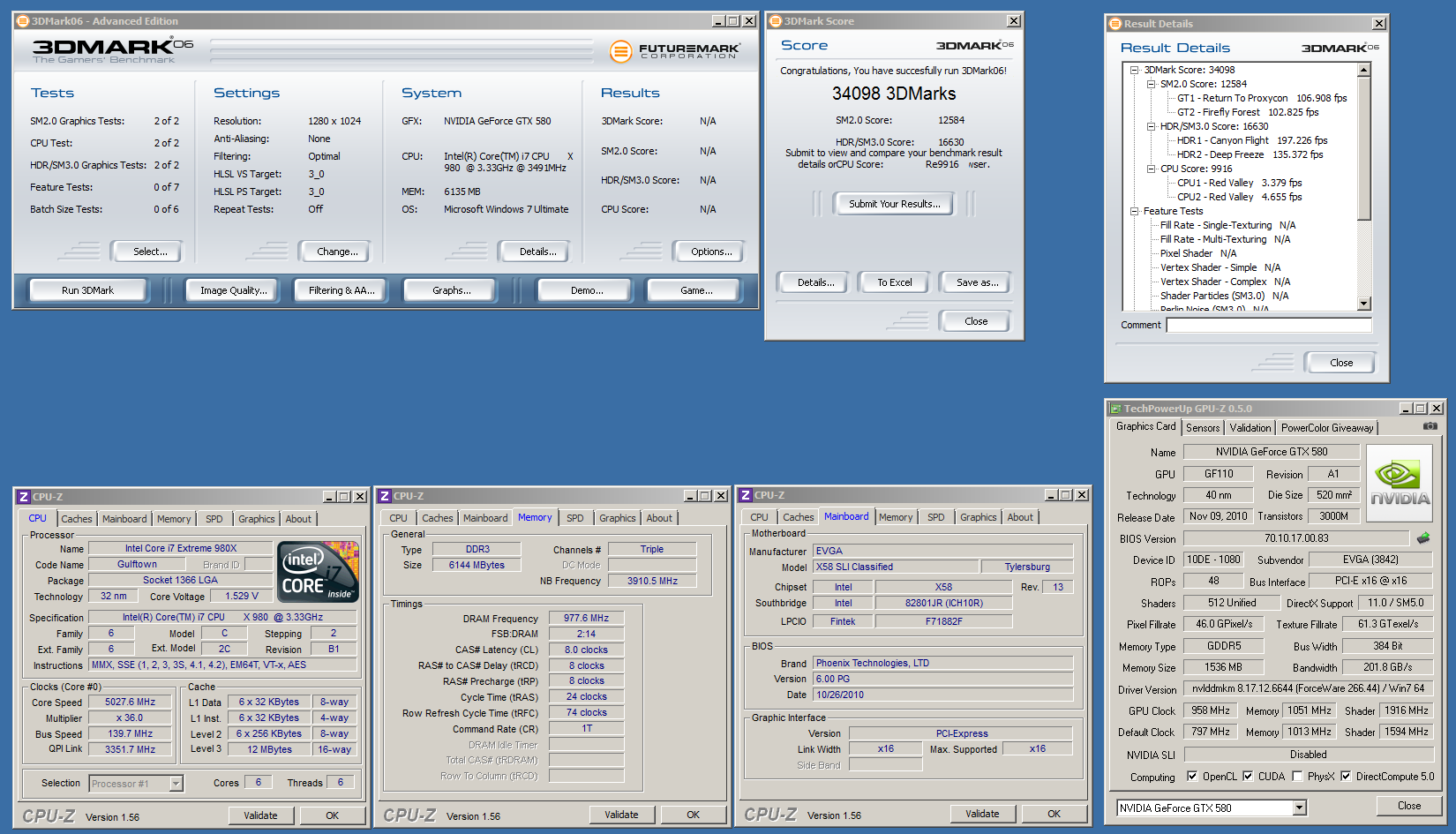The image size is (1456, 834).
Task: Click the 3DMark Score window title icon
Action: pos(776,21)
